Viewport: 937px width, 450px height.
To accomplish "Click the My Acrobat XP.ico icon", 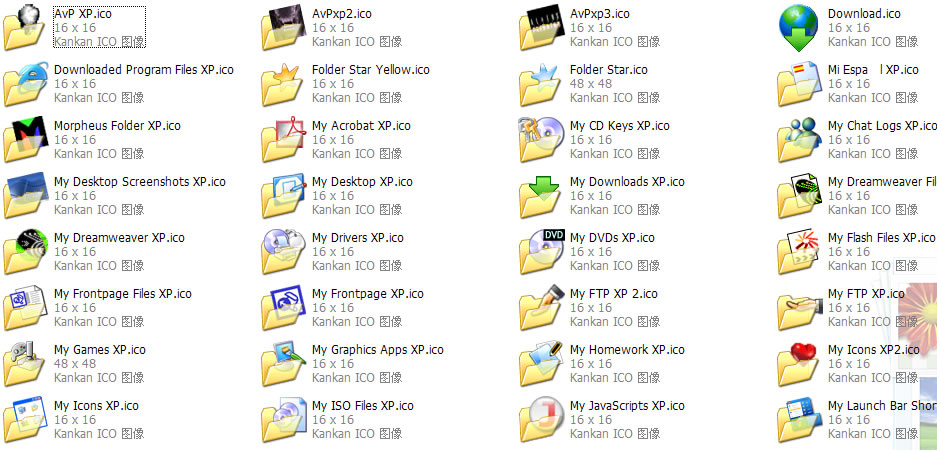I will [283, 139].
